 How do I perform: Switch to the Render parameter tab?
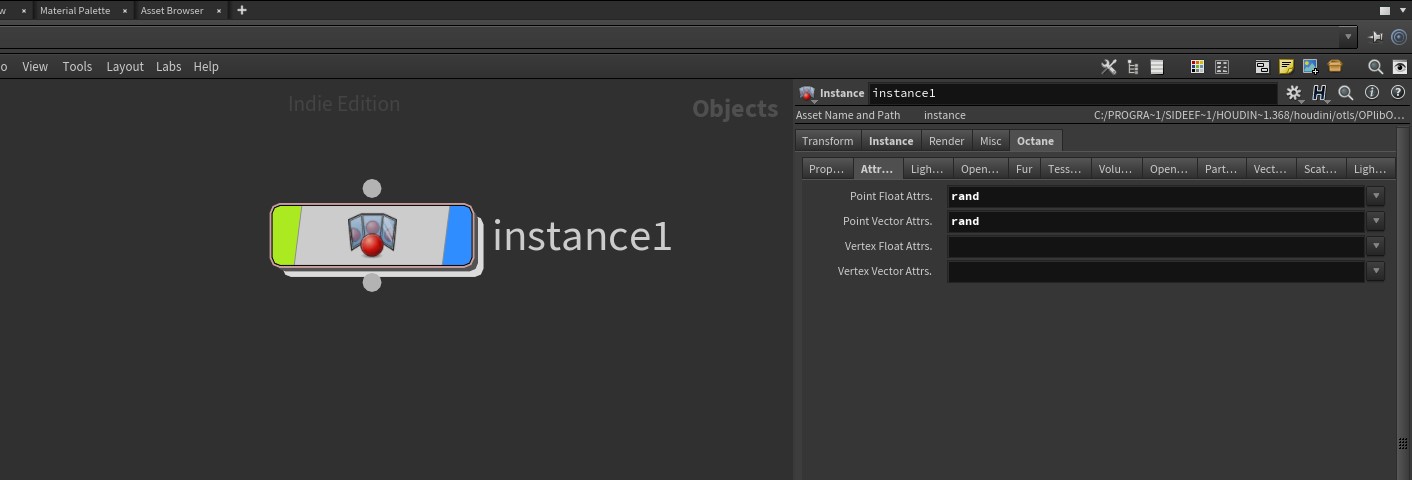(x=946, y=141)
